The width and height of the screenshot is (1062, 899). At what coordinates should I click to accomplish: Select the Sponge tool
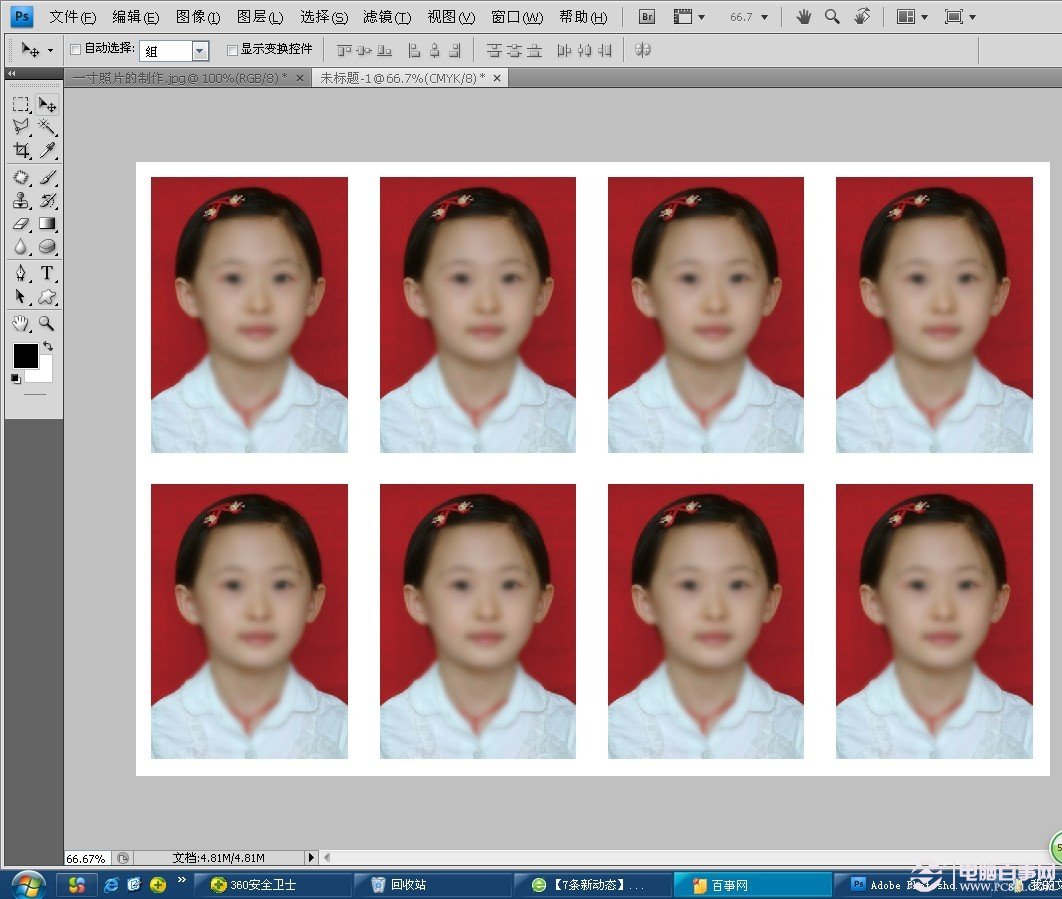(47, 247)
